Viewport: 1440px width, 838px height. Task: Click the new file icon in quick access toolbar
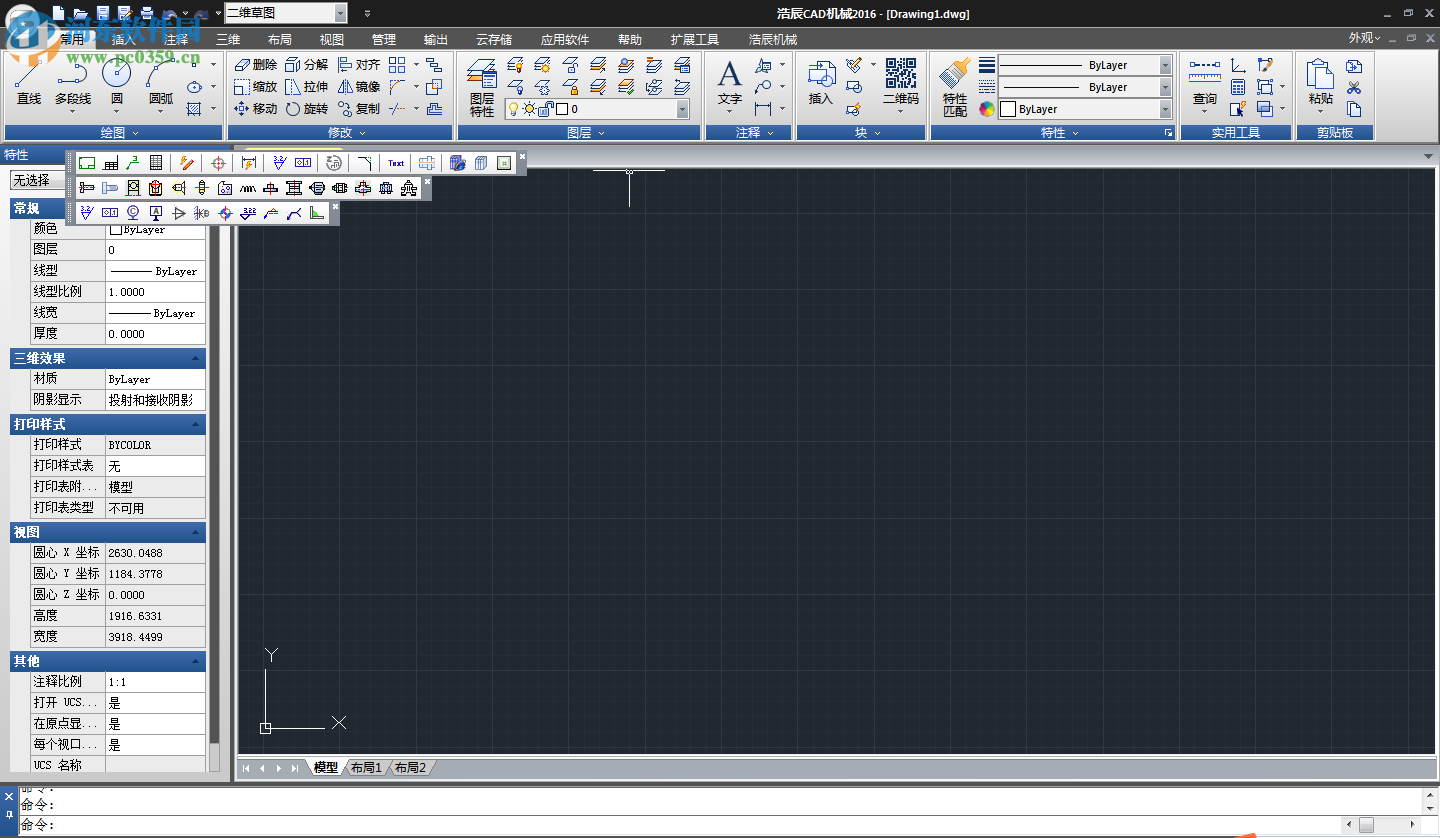(x=57, y=13)
